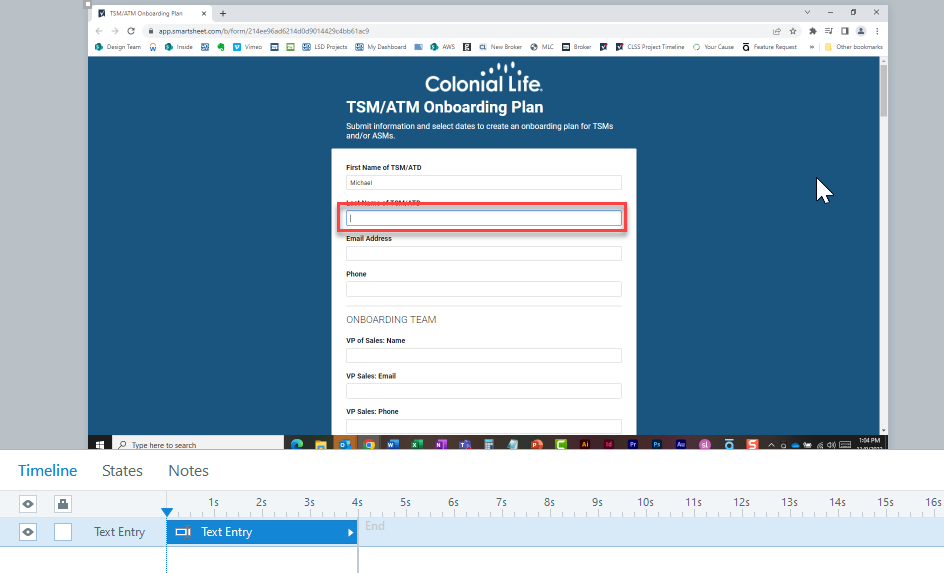Click the arrow at the Text Entry bar's end
944x573 pixels.
[x=350, y=532]
